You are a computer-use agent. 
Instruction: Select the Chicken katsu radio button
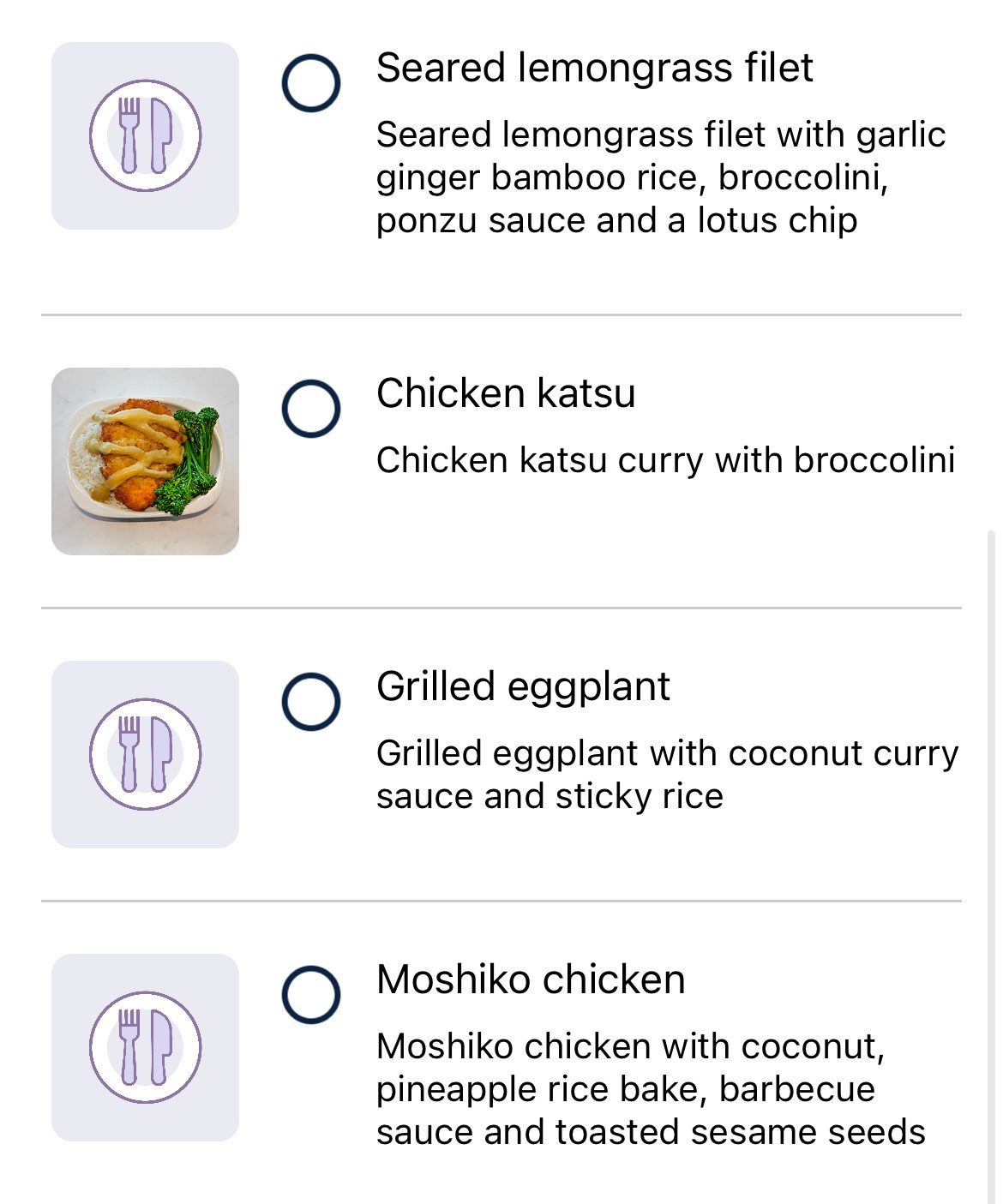click(311, 409)
